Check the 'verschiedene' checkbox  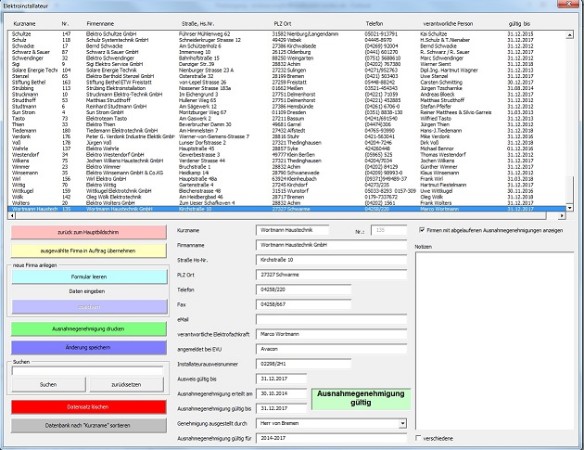418,438
